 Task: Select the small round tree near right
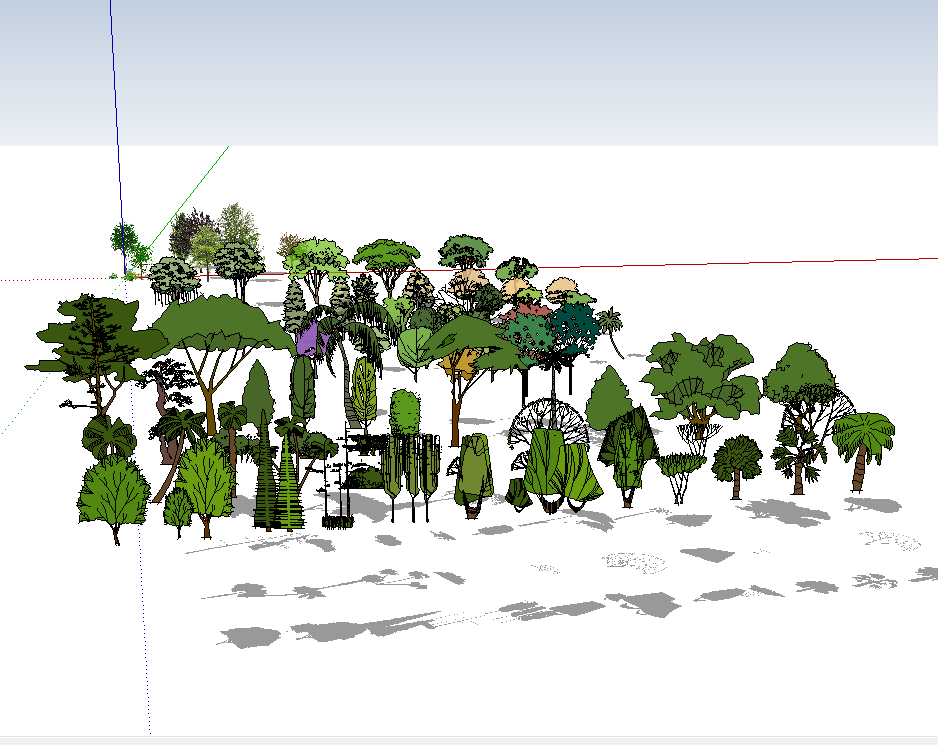736,466
